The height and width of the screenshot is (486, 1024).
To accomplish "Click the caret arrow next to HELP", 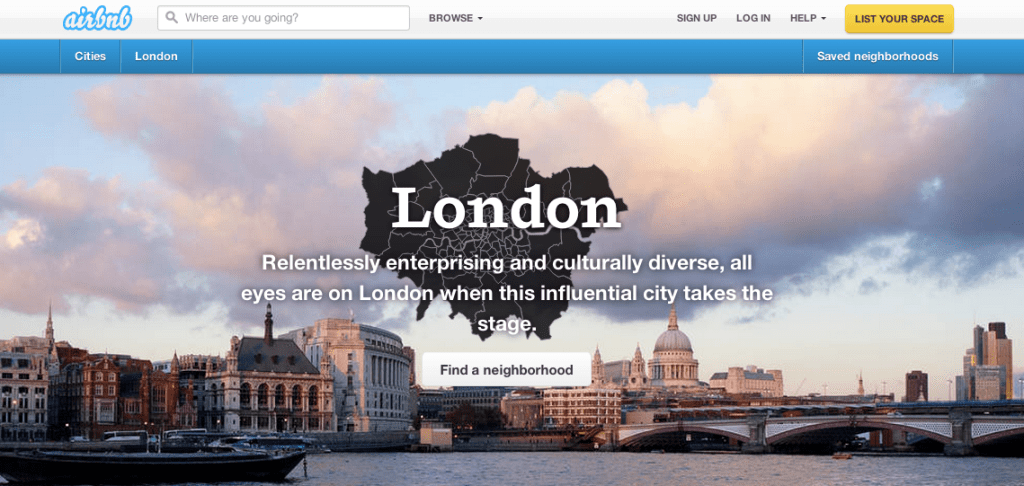I will click(x=824, y=19).
